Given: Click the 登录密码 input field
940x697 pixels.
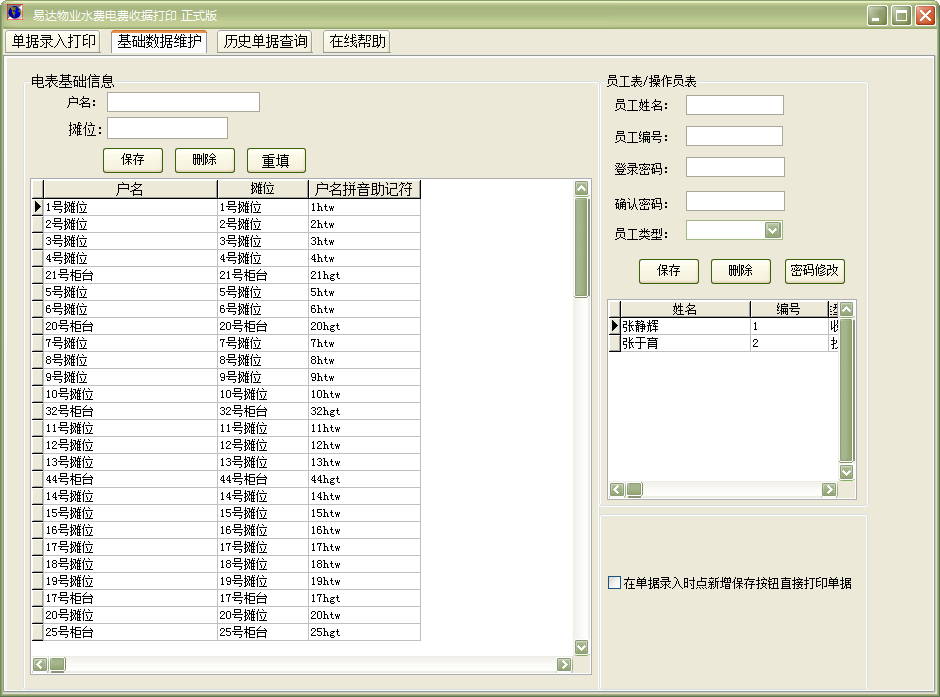Looking at the screenshot, I should [x=733, y=166].
